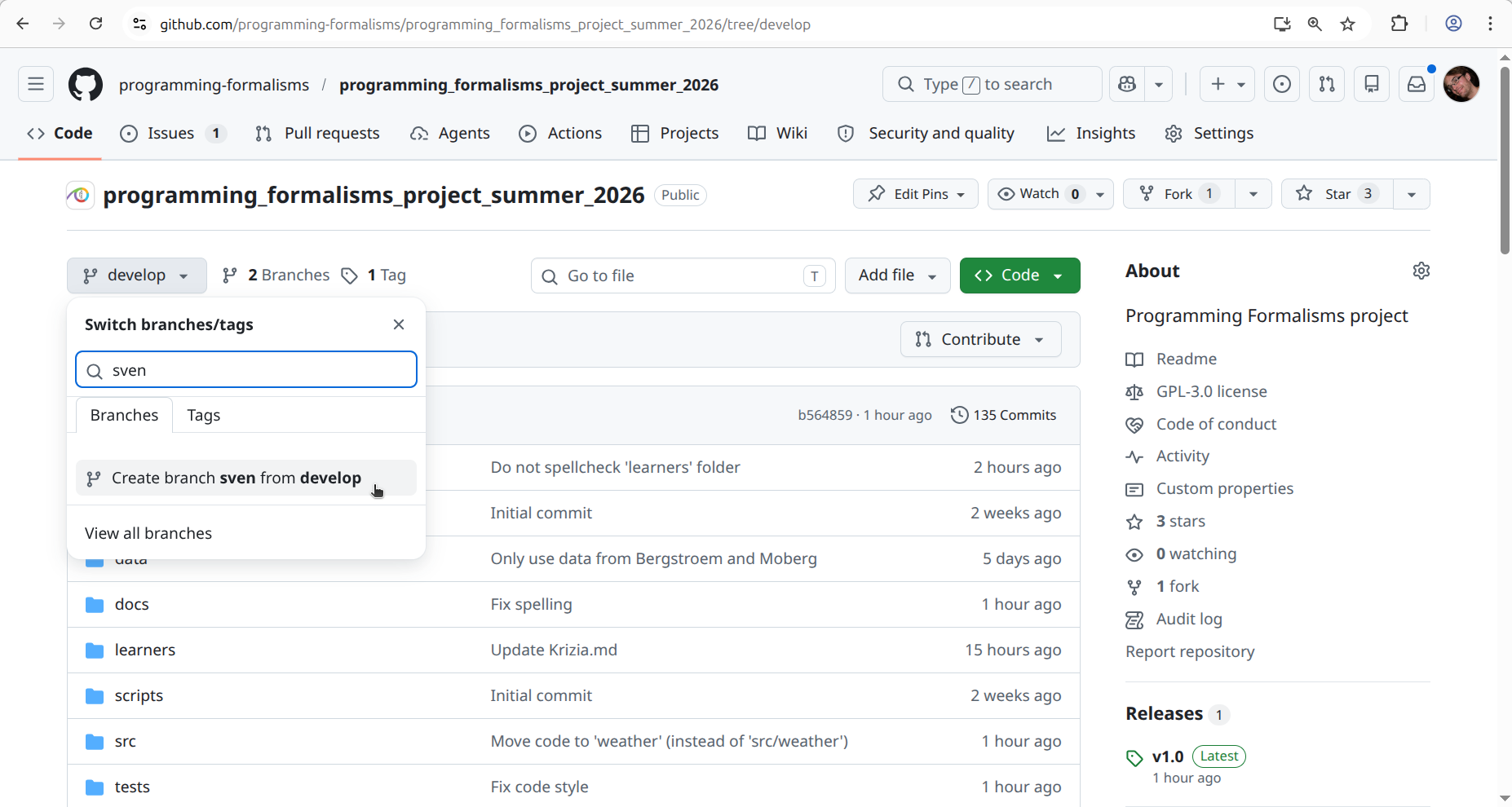Screen dimensions: 1512x807
Task: Open the Insights tab
Action: coord(1091,133)
